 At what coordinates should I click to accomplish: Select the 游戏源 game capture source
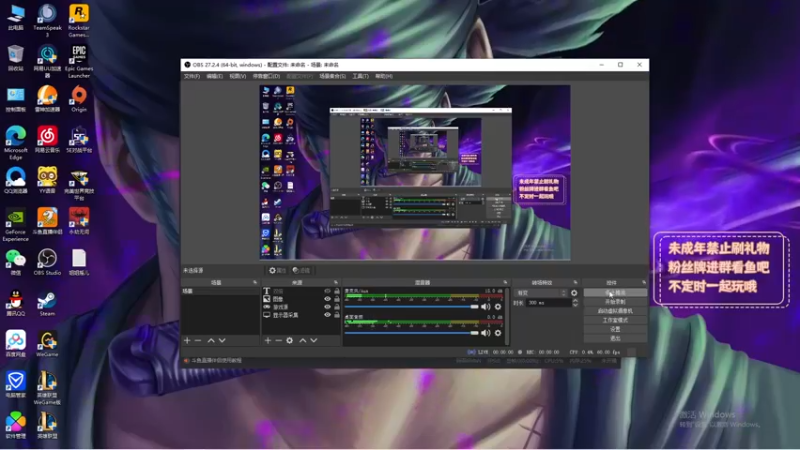301,307
